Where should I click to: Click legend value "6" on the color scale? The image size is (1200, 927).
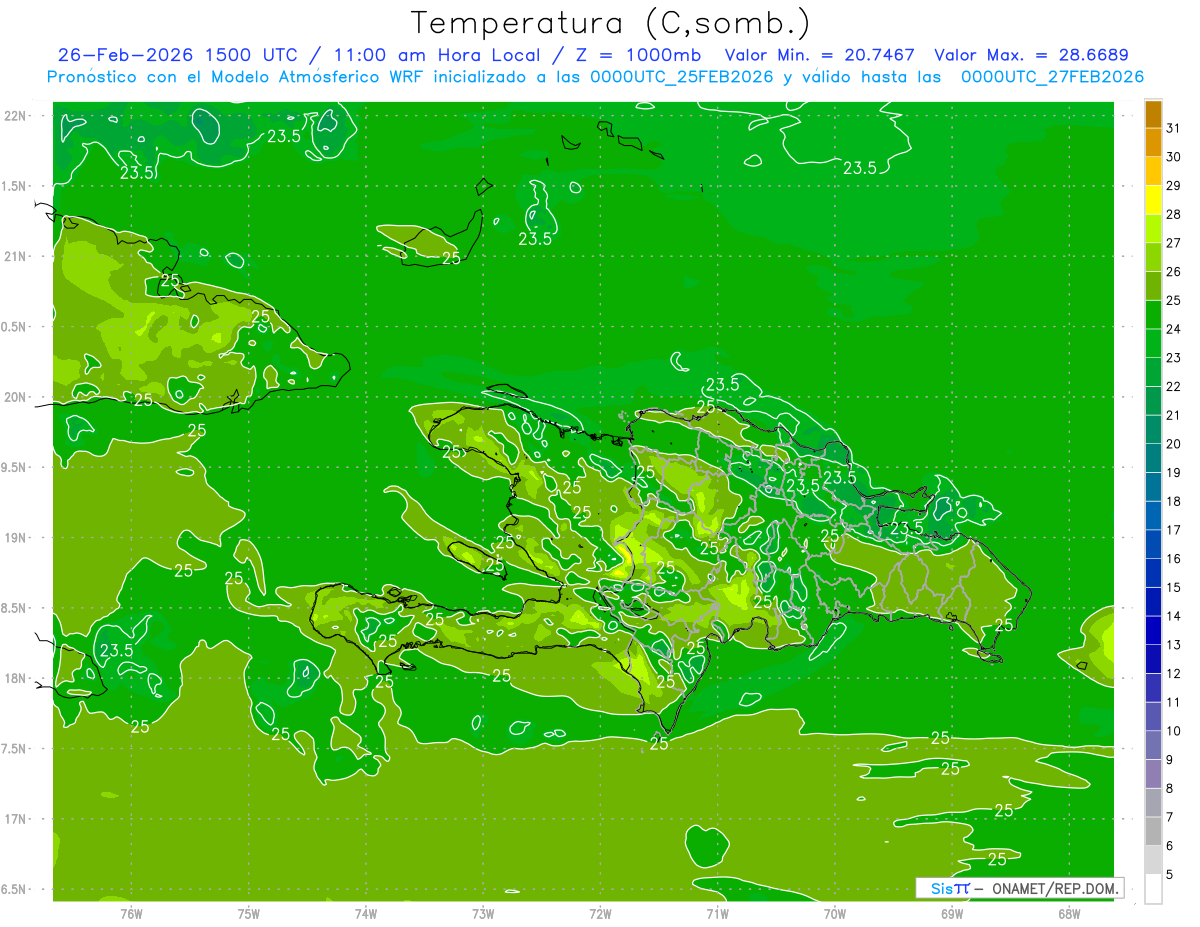click(1170, 846)
